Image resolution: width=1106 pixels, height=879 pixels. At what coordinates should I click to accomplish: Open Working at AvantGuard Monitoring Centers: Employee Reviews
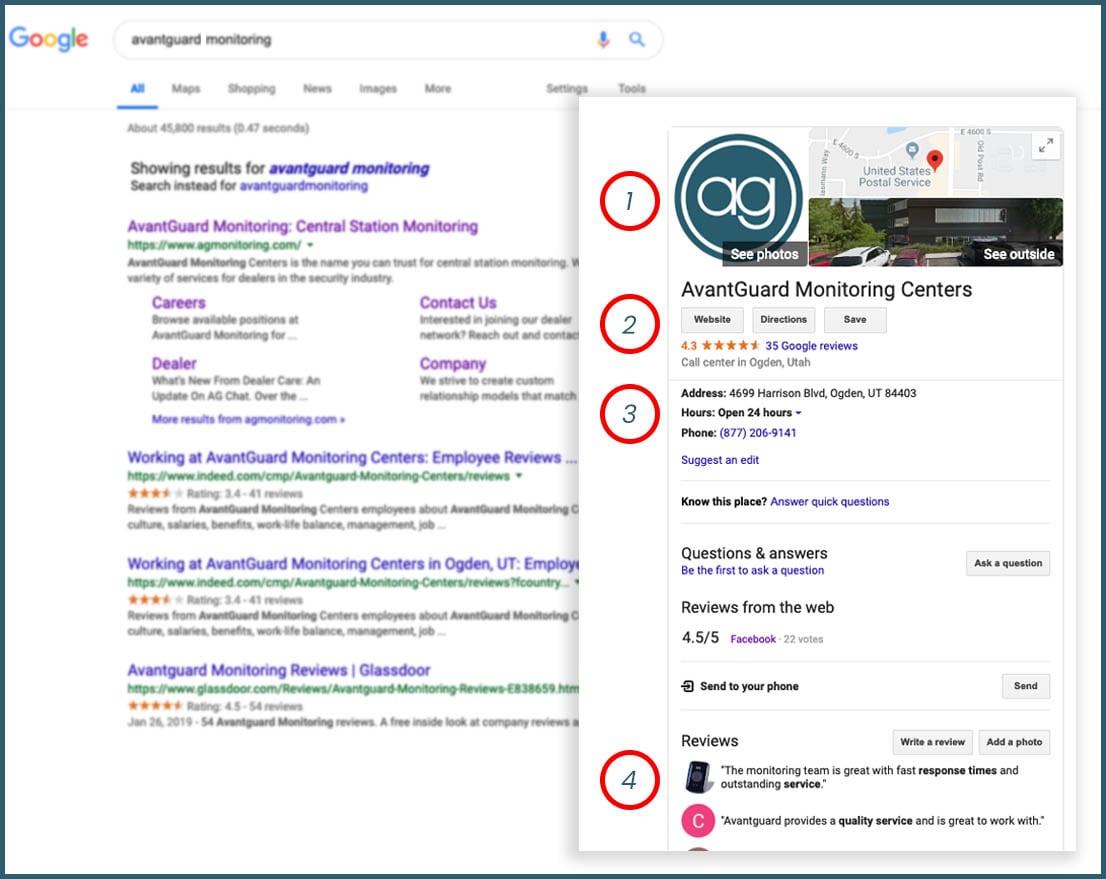352,457
